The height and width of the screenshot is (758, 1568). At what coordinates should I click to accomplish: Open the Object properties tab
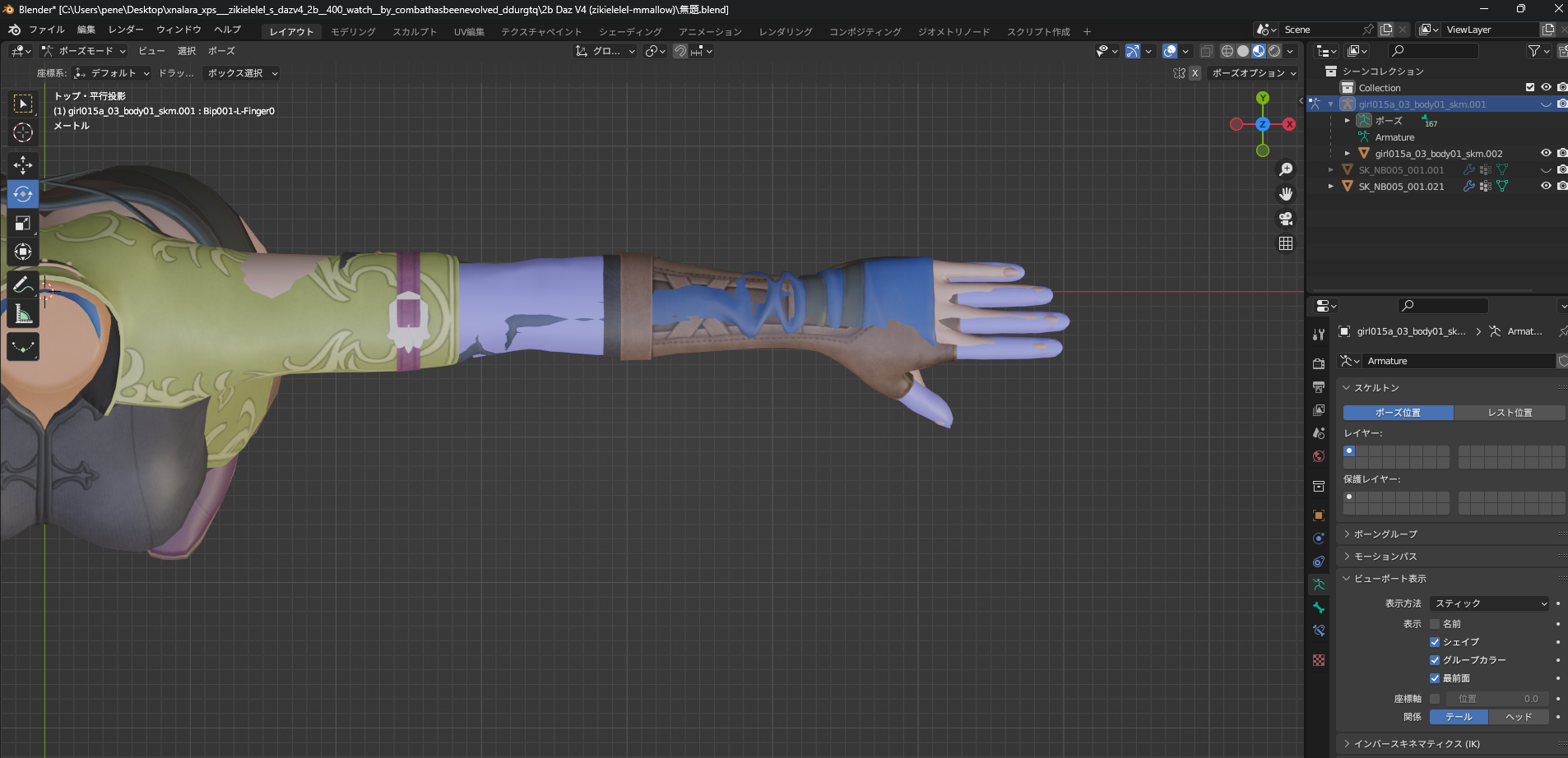point(1319,515)
